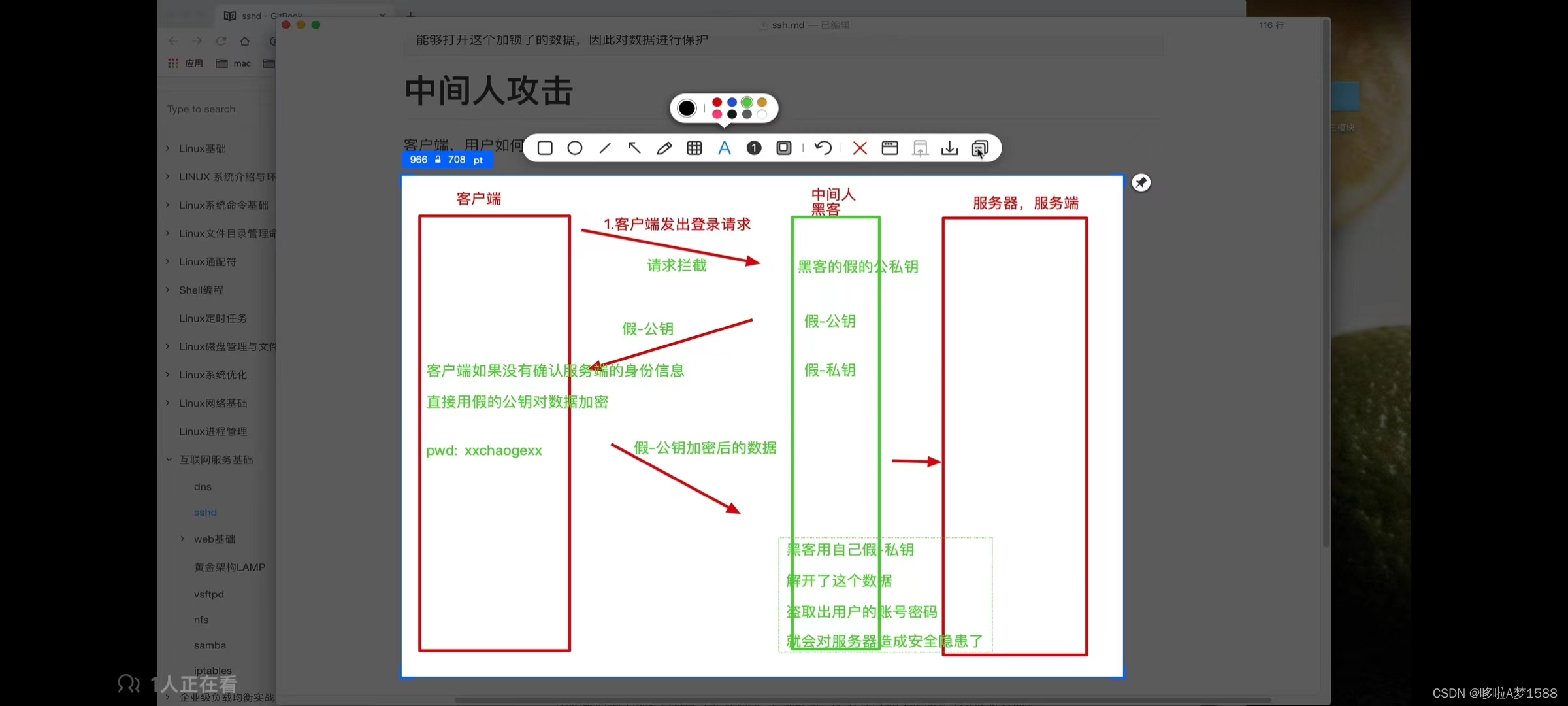Open the mac bookmarks folder

point(234,63)
